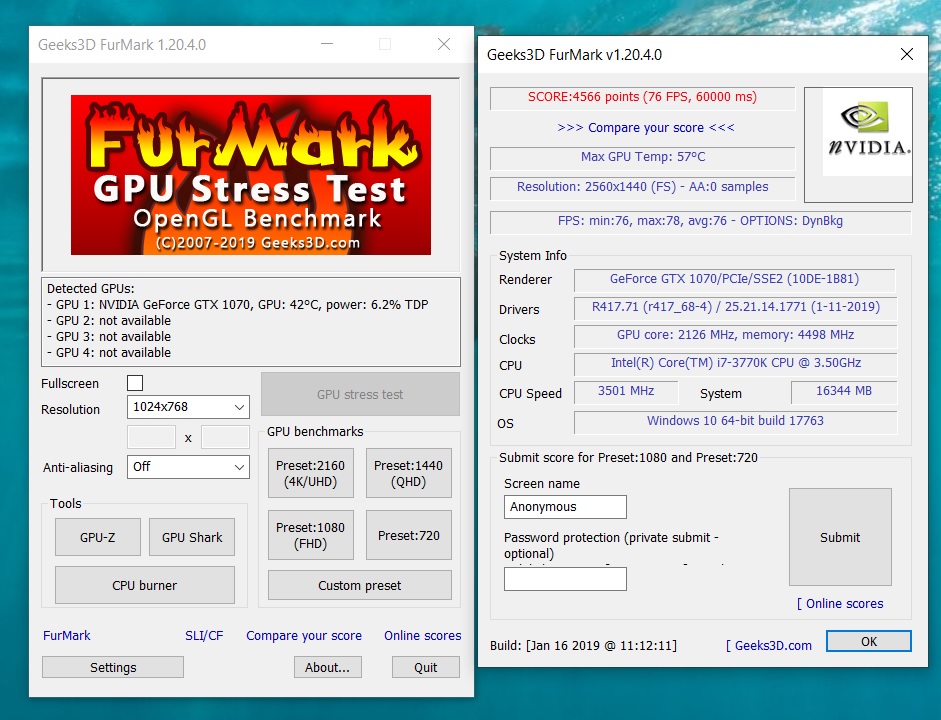Click the custom resolution width field

coord(151,437)
